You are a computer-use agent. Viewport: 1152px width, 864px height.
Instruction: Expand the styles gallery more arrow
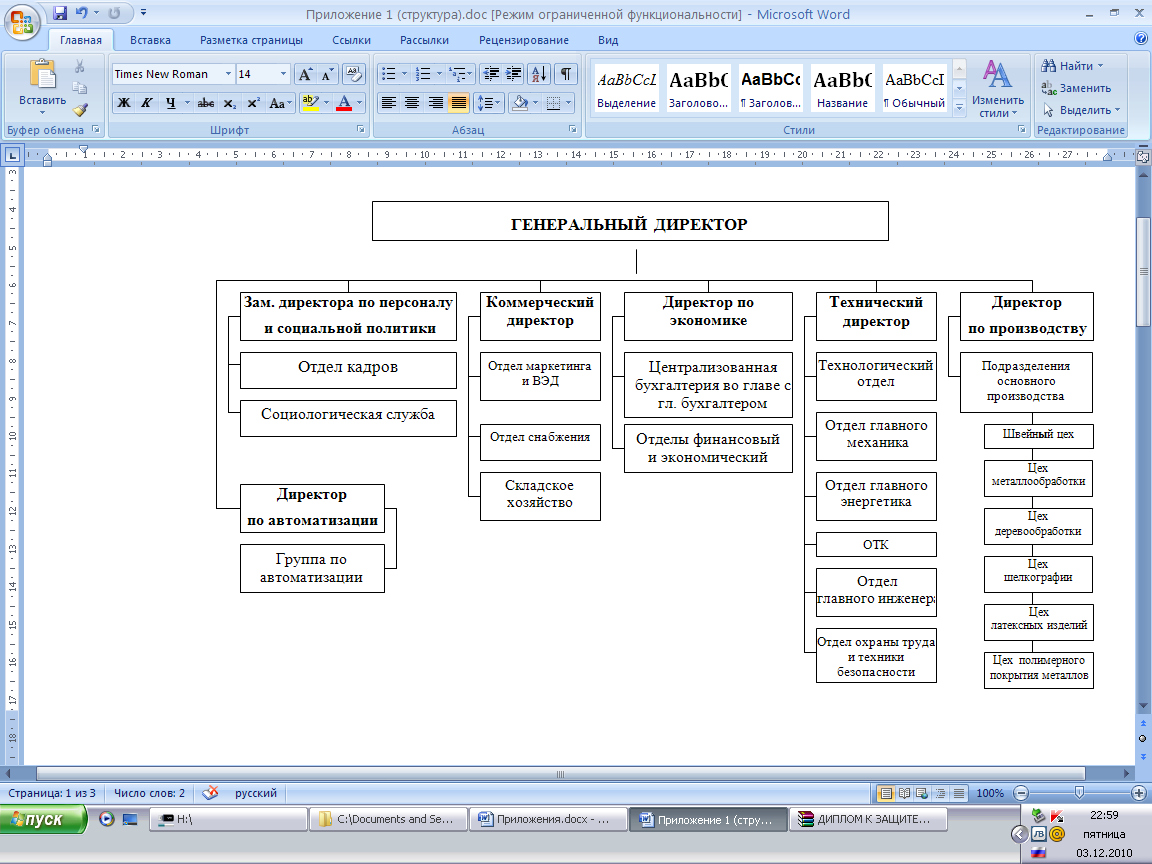coord(960,106)
